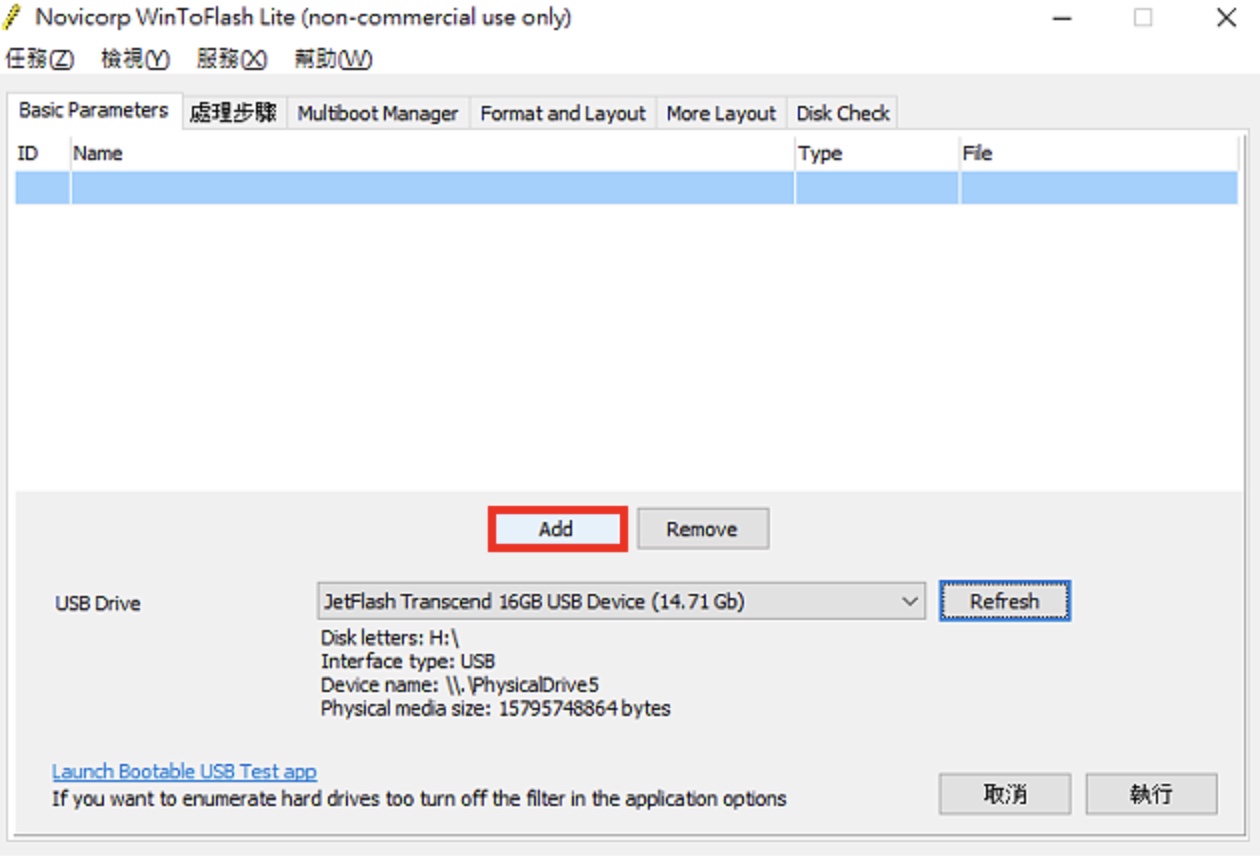Click the Name column header
Image resolution: width=1260 pixels, height=856 pixels.
(x=432, y=153)
